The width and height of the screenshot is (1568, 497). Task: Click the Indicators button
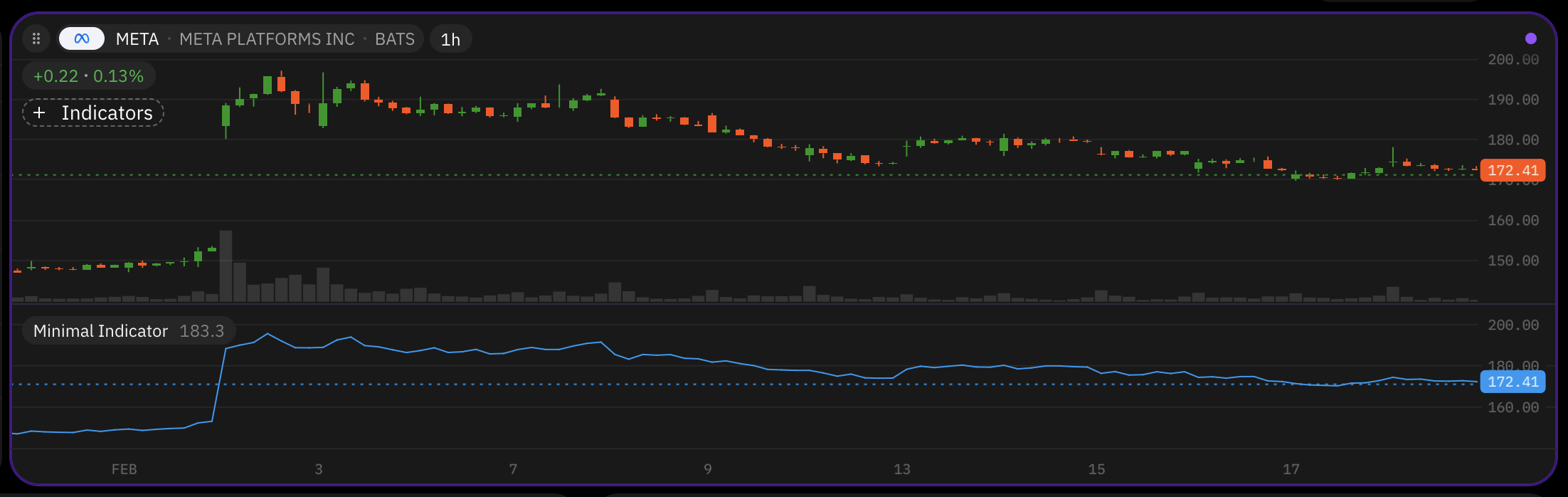coord(93,113)
